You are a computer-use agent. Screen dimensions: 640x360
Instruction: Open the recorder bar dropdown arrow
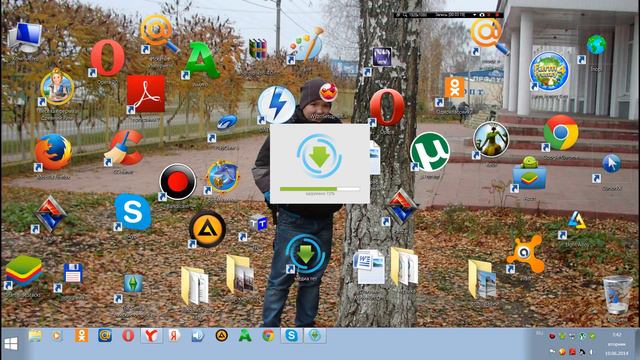474,15
